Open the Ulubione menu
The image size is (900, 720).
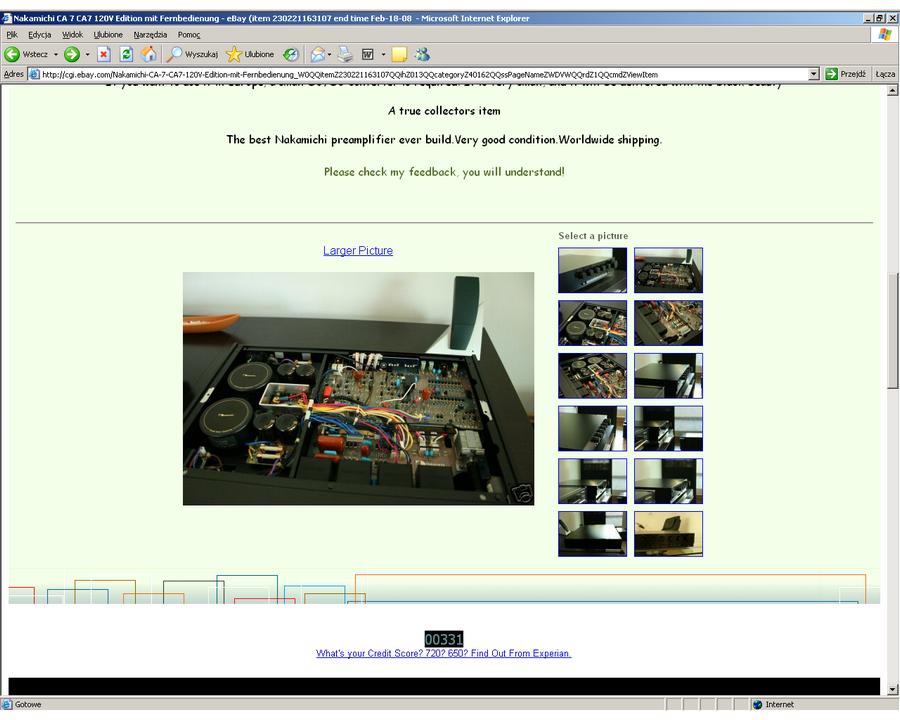click(108, 35)
